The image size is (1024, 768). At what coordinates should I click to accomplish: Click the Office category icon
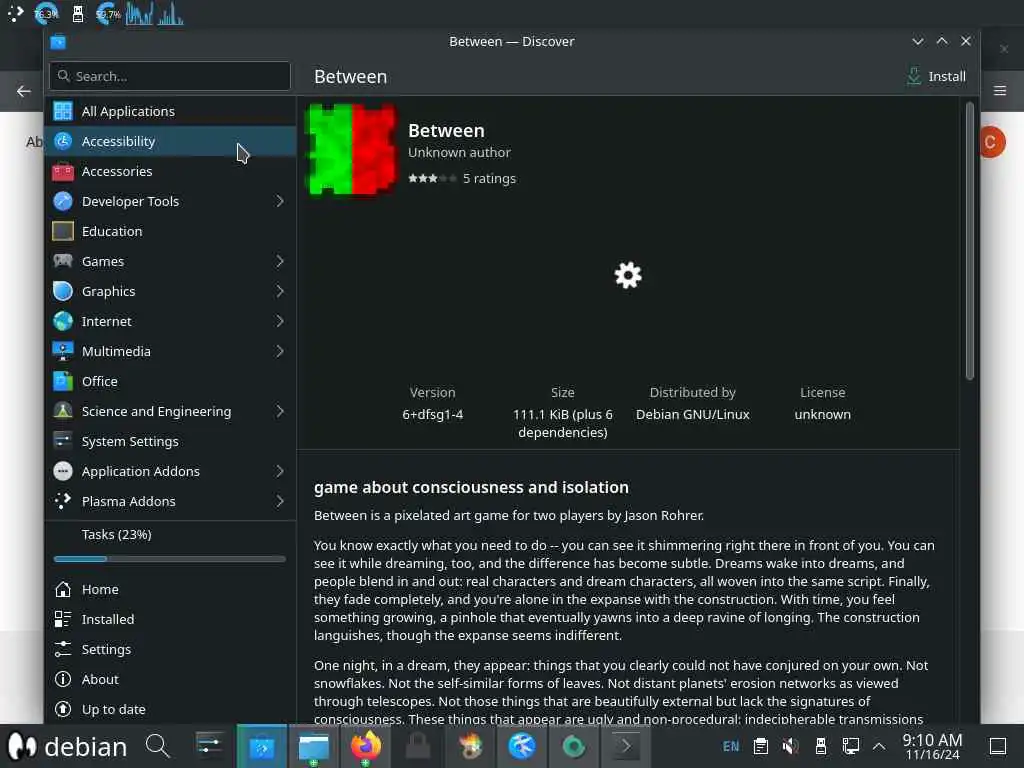point(63,381)
